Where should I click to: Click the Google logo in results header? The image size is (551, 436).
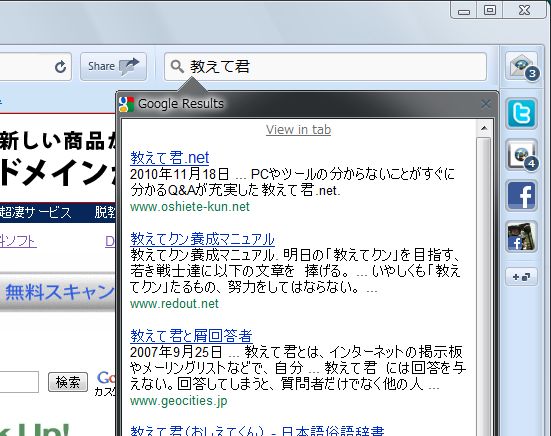tap(127, 104)
